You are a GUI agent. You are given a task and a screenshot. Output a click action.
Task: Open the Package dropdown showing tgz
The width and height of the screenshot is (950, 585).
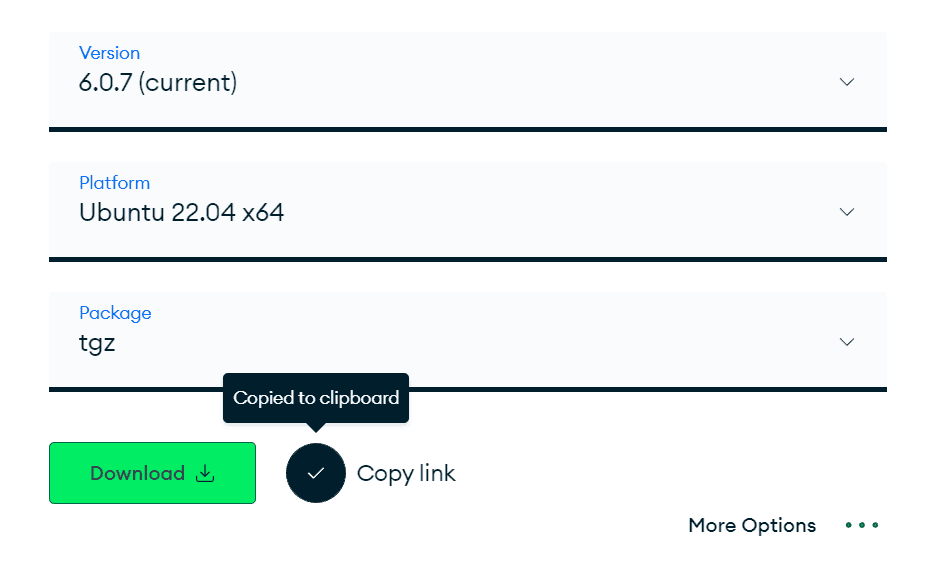coord(468,342)
